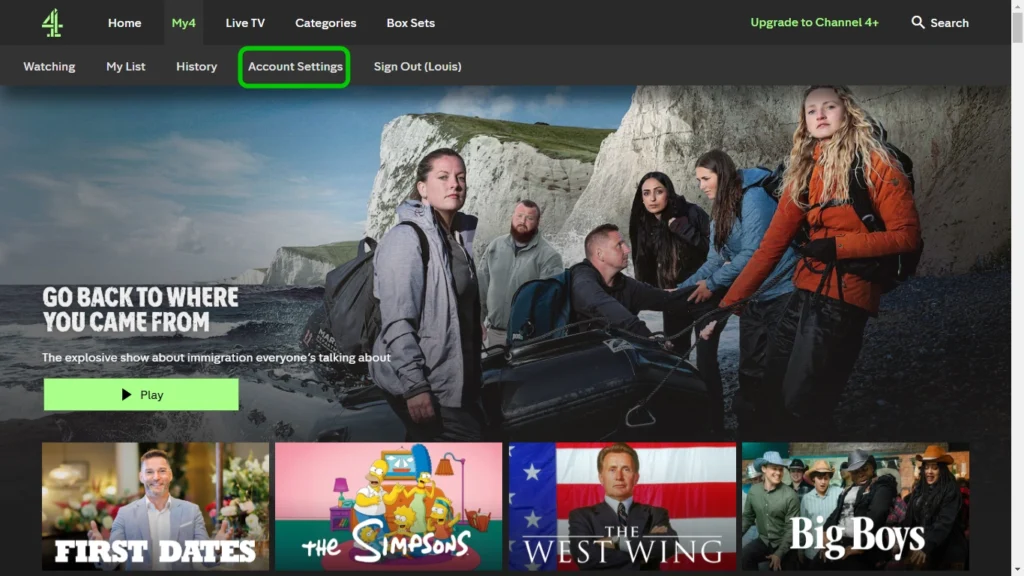Open the Search magnifier icon

click(x=918, y=22)
